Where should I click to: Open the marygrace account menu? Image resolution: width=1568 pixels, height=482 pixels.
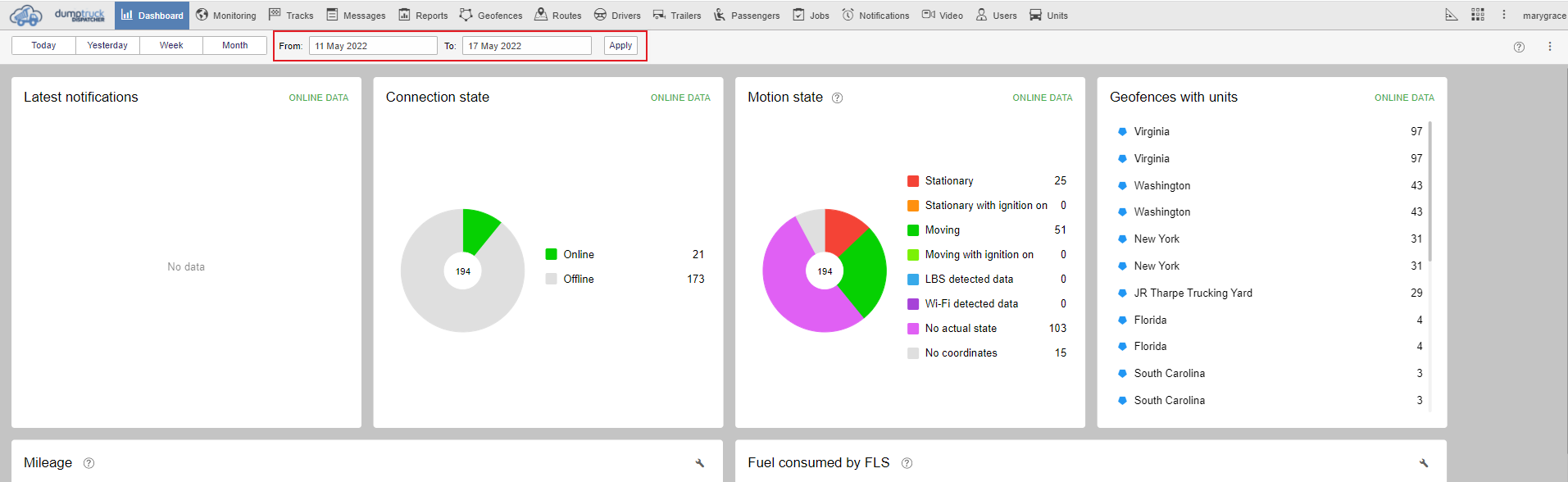point(1543,16)
